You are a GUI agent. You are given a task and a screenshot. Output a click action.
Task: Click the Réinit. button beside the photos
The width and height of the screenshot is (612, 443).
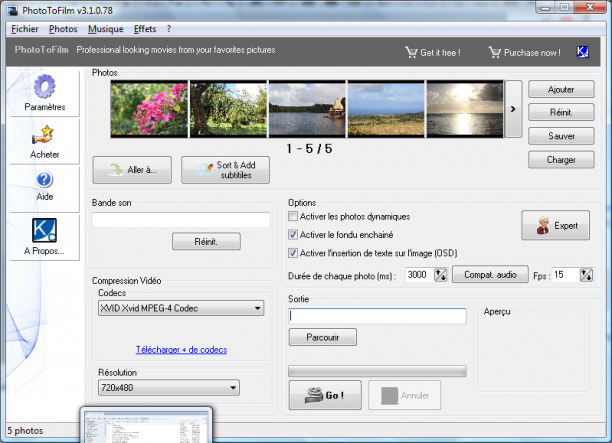[x=561, y=112]
